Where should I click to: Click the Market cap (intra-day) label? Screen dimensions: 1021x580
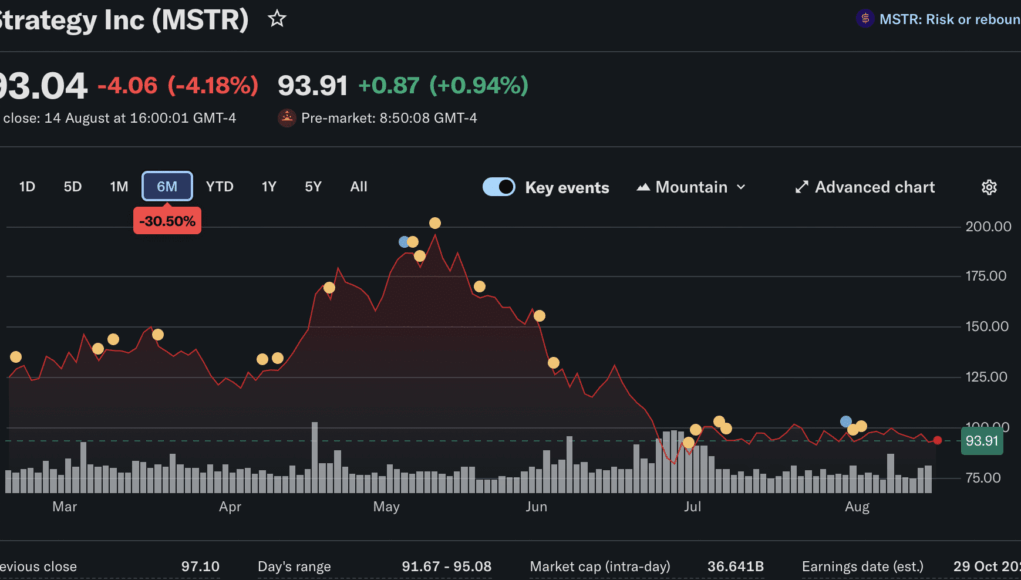[600, 566]
